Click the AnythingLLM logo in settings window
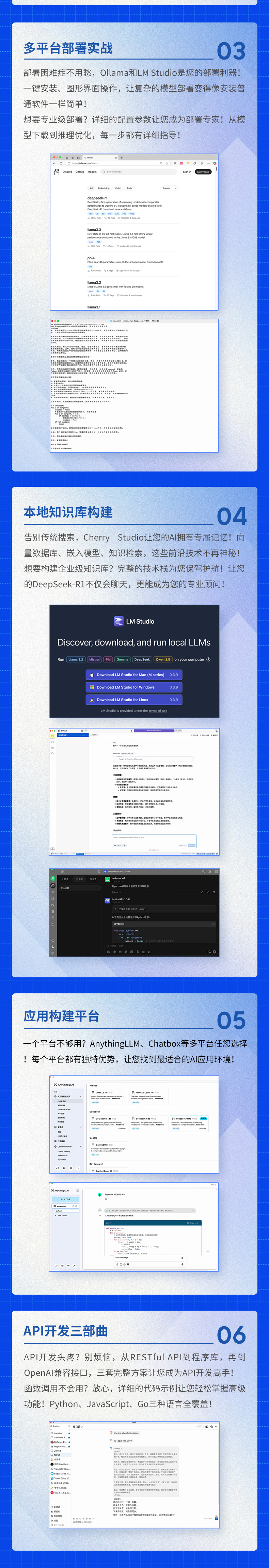Viewport: 269px width, 1568px height. pos(63,1085)
